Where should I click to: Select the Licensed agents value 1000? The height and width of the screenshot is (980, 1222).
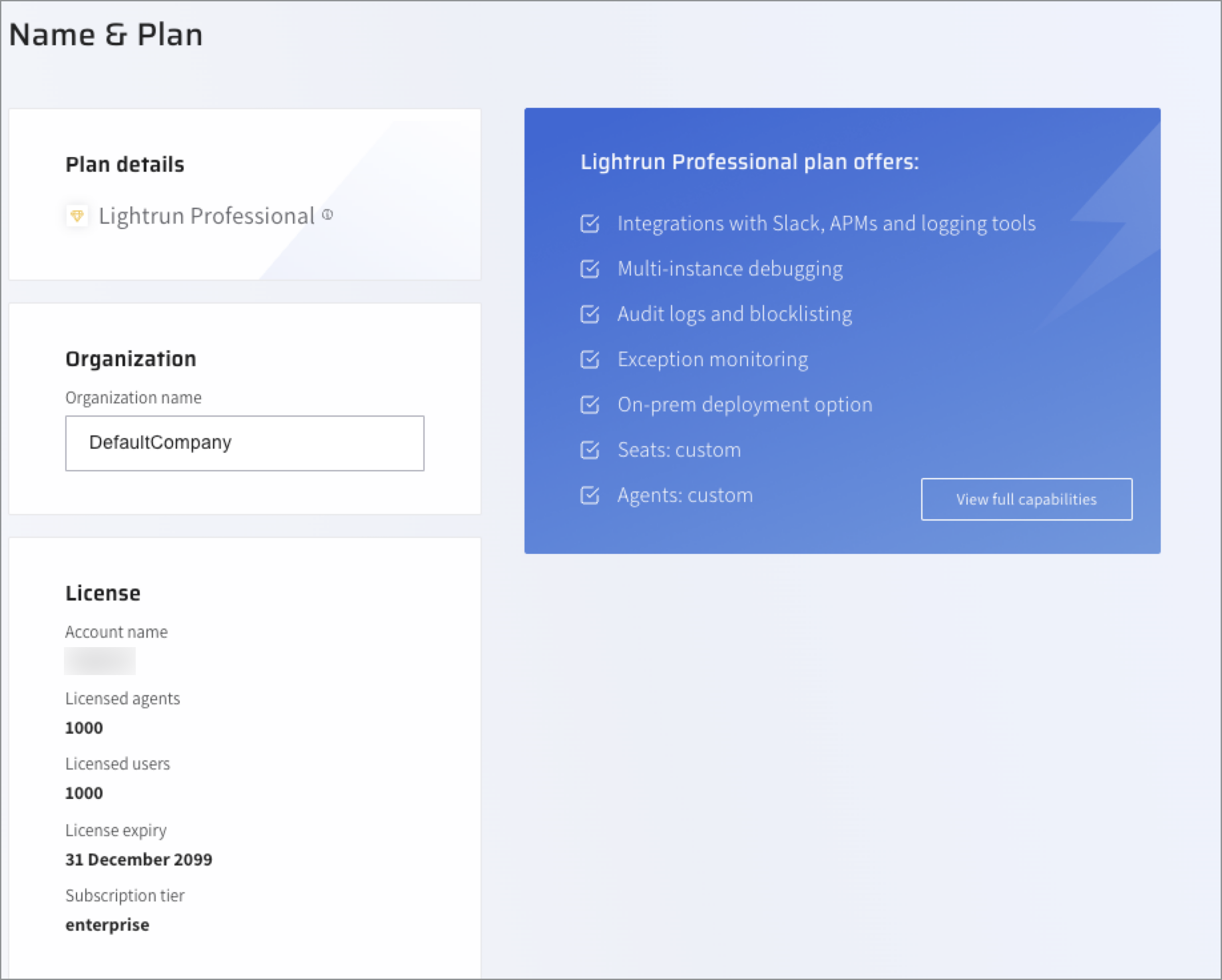tap(84, 728)
